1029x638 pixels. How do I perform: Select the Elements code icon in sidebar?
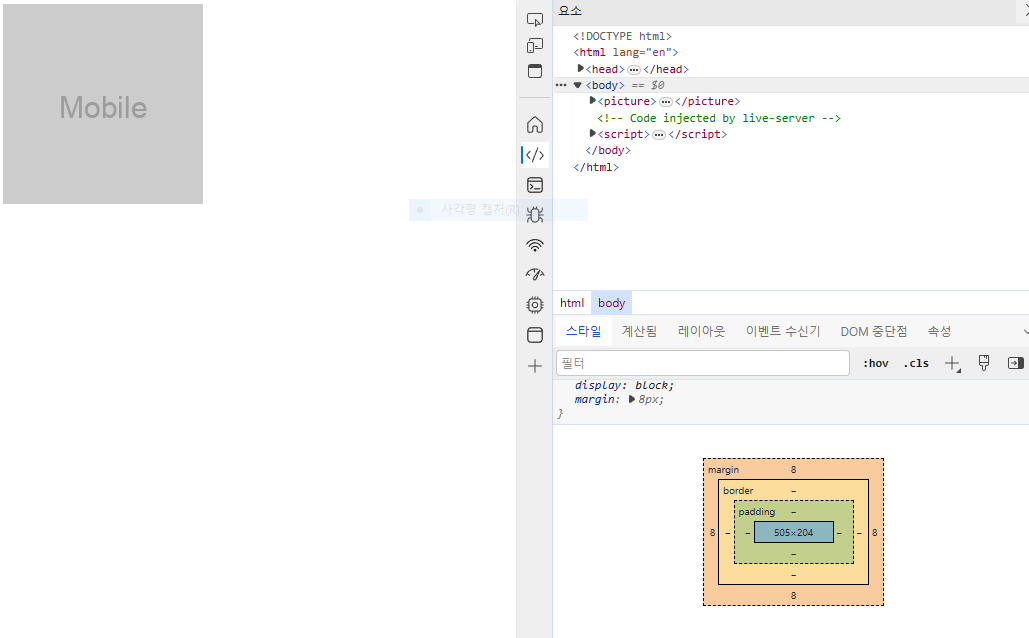[x=535, y=155]
